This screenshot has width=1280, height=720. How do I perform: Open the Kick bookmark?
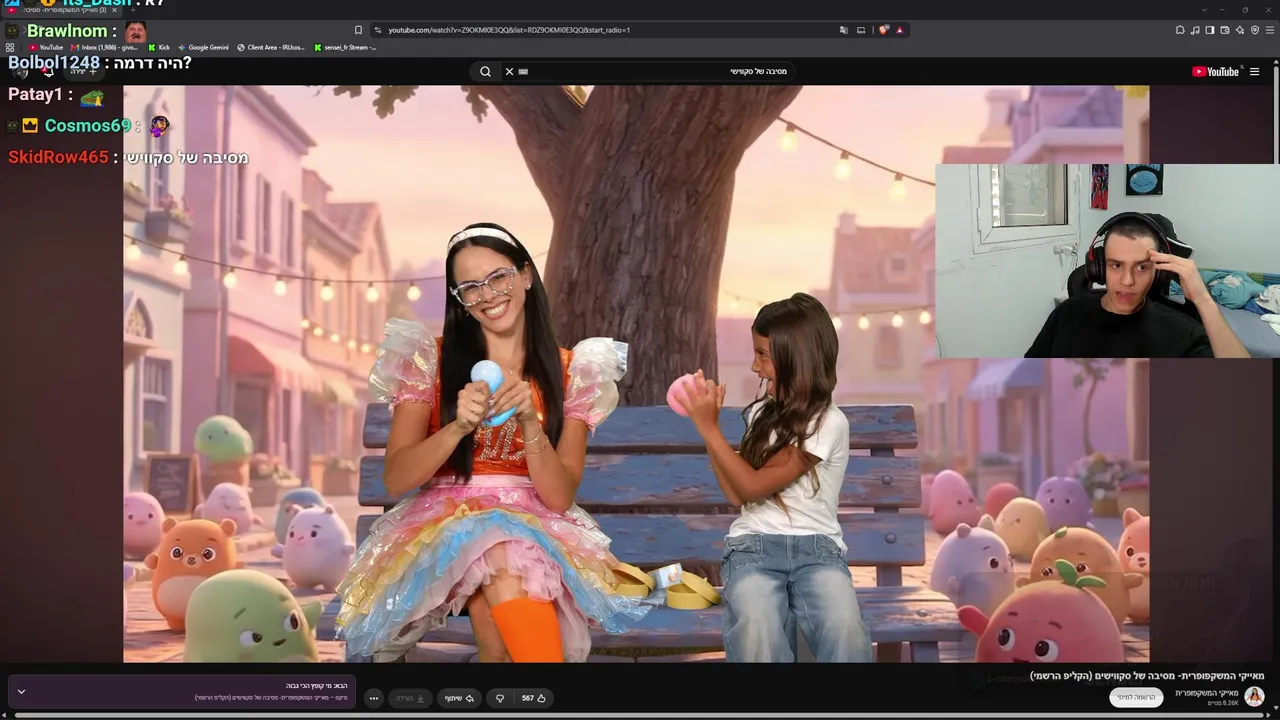tap(159, 47)
